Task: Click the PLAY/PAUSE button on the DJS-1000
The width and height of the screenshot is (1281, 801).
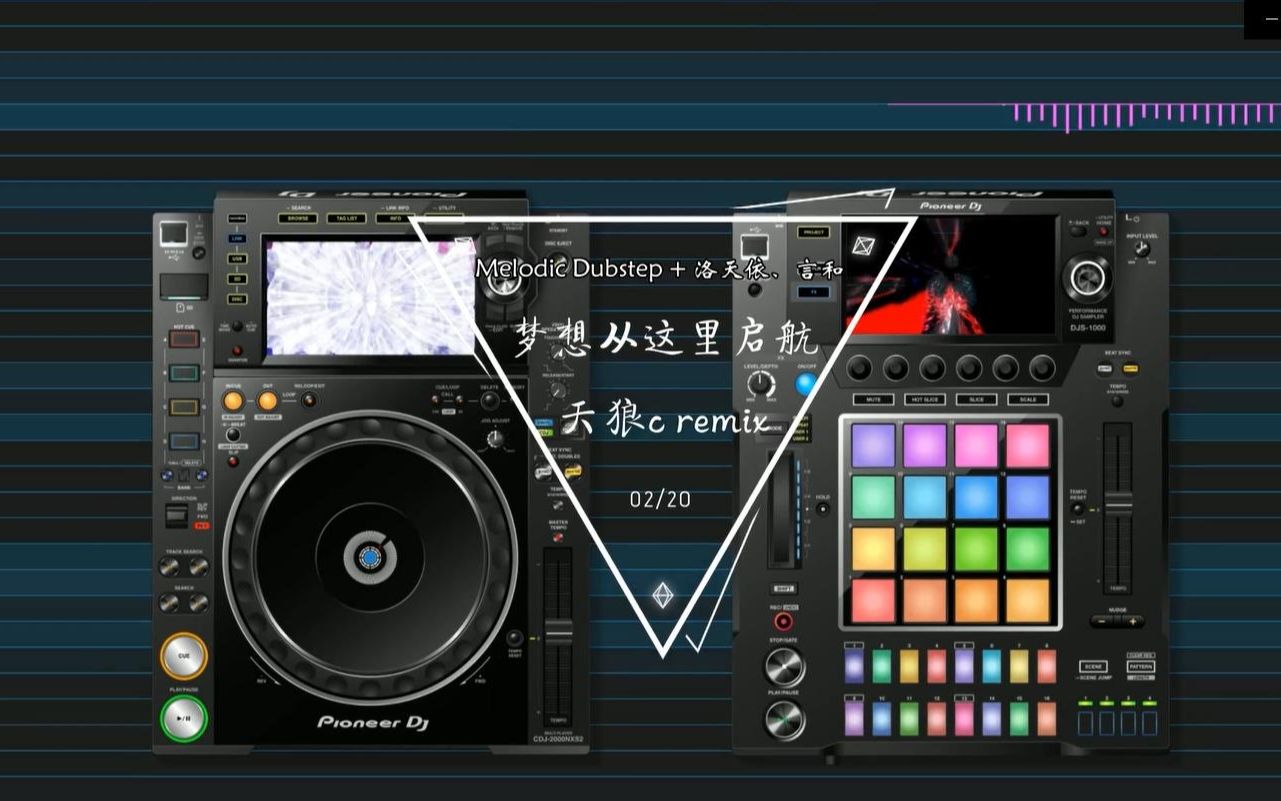Action: click(785, 720)
